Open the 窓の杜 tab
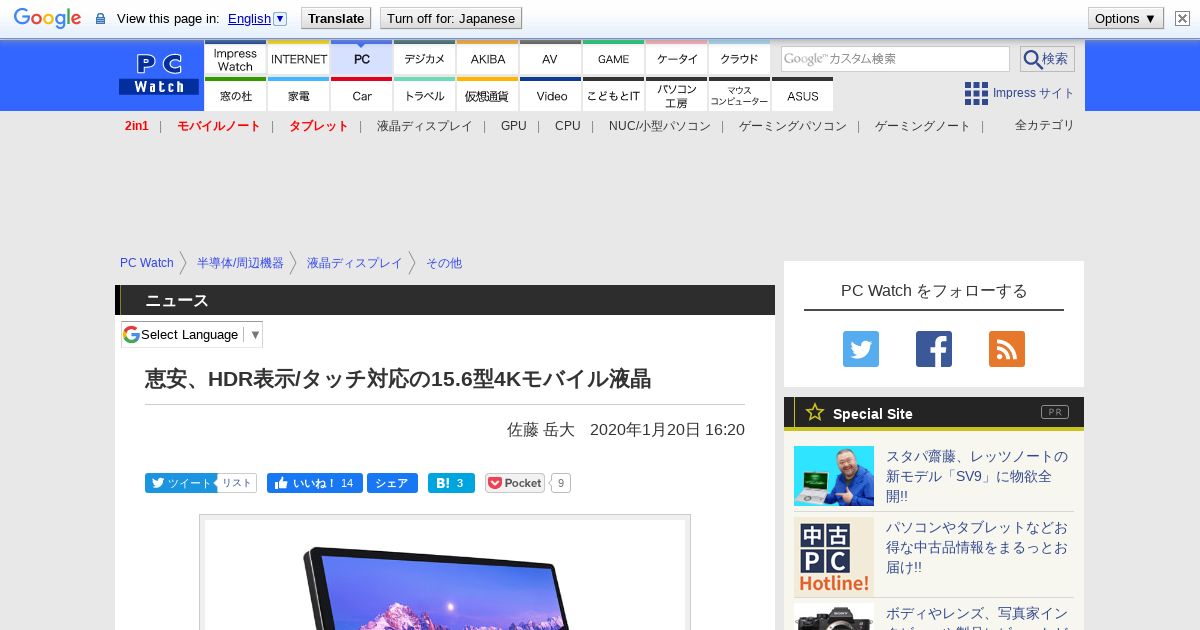The width and height of the screenshot is (1200, 630). coord(235,95)
